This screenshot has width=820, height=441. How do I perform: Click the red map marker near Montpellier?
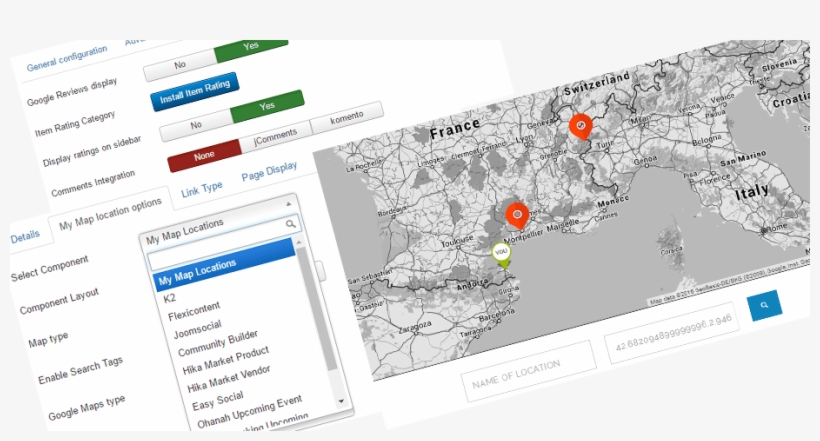[517, 216]
